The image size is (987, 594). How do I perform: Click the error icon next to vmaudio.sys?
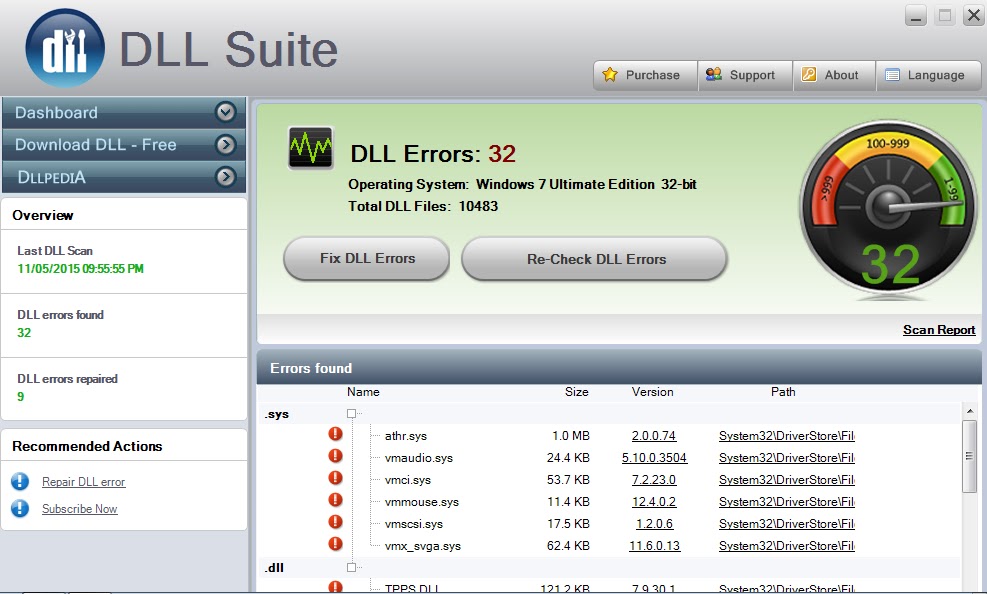click(336, 456)
